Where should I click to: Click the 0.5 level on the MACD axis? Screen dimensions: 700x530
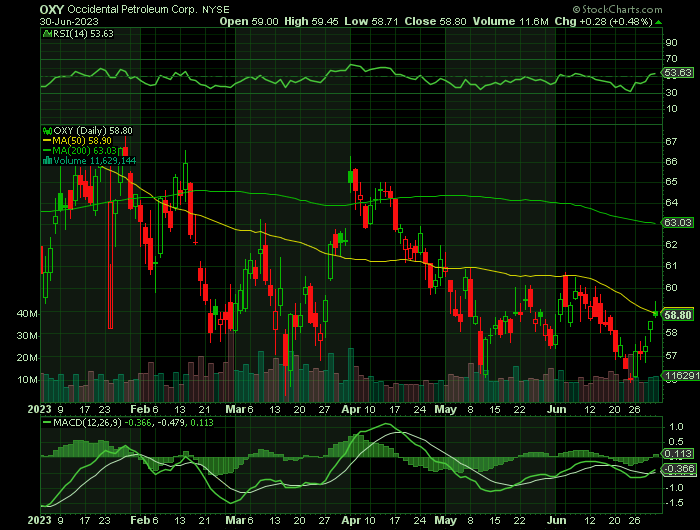point(676,442)
